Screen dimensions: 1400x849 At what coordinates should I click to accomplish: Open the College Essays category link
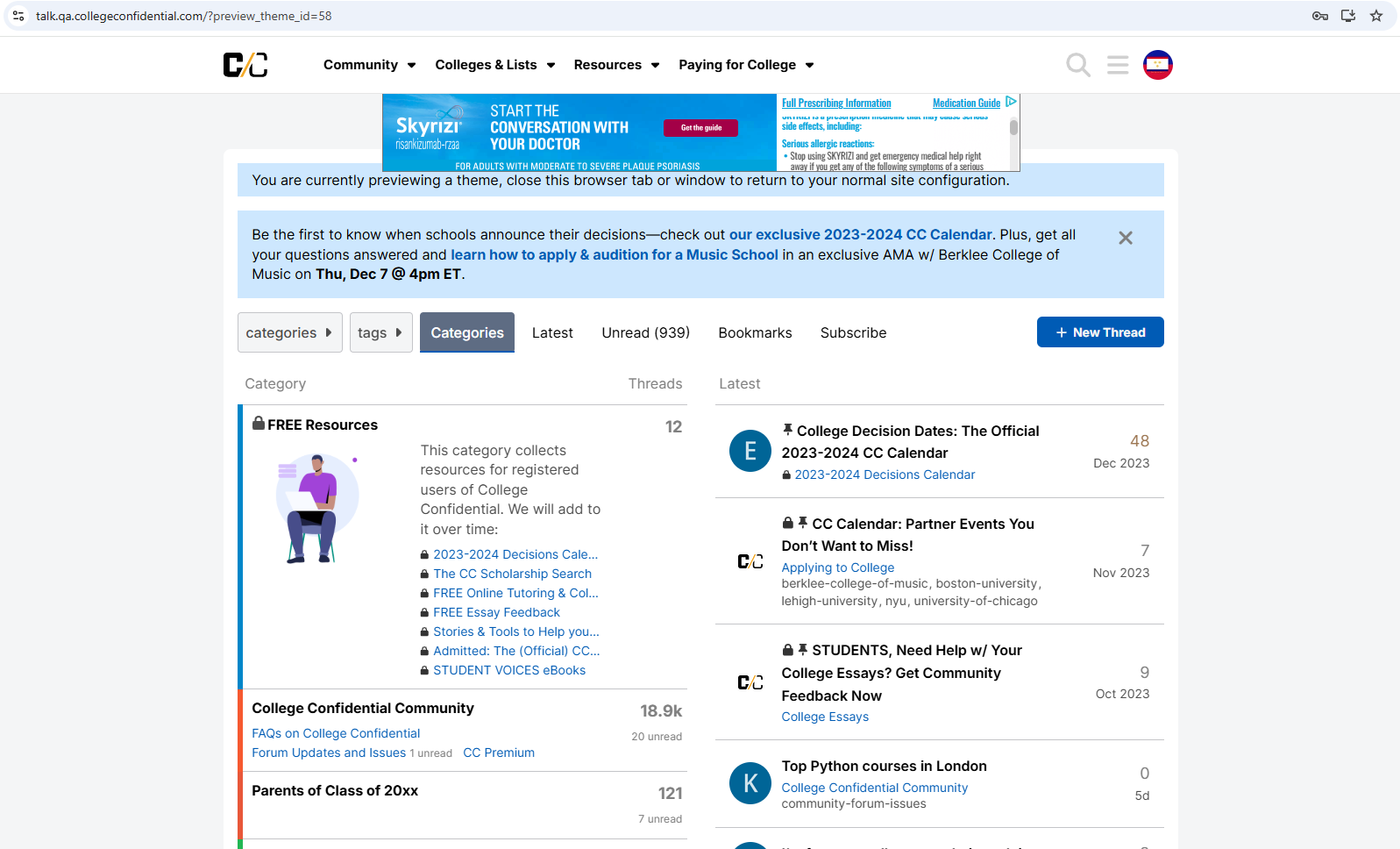click(825, 717)
